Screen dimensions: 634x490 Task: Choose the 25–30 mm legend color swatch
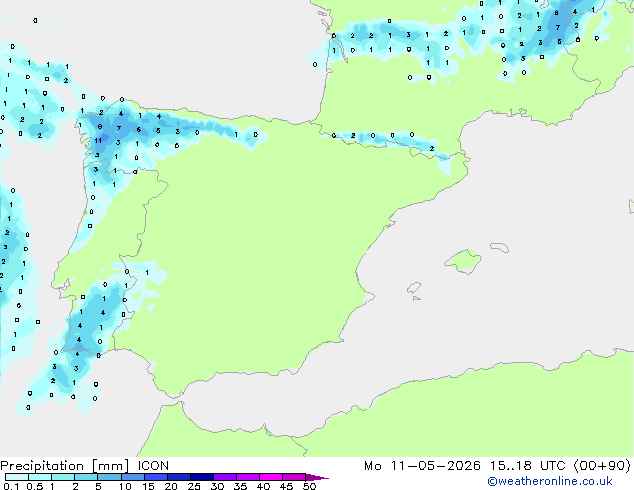(x=201, y=477)
